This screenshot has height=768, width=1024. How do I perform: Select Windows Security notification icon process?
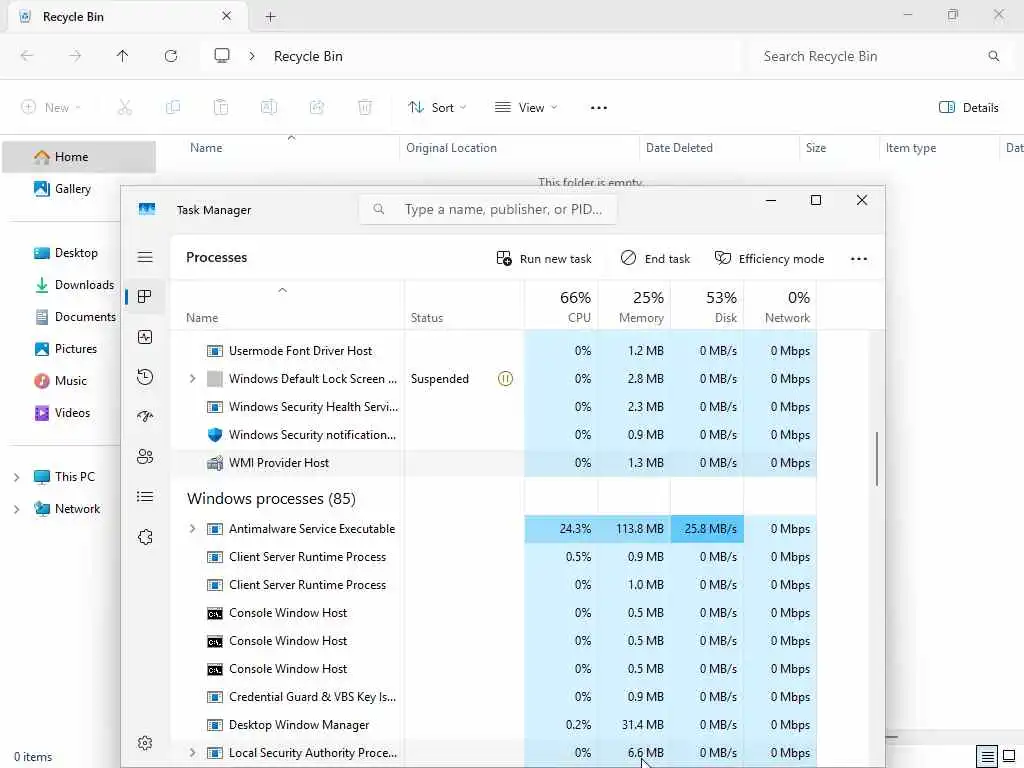tap(494, 435)
